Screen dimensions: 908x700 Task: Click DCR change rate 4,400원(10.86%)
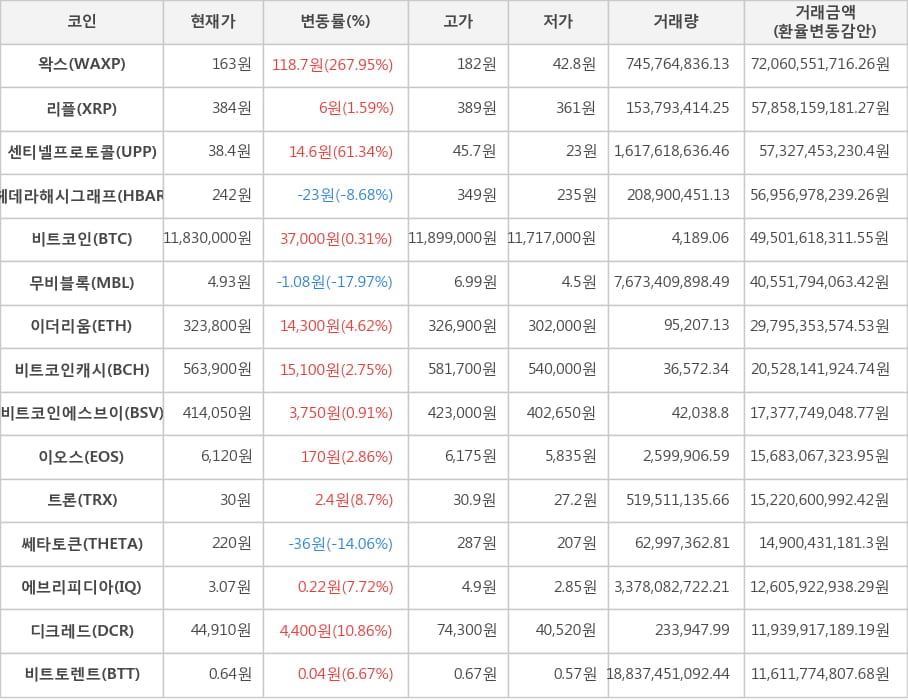[x=336, y=631]
